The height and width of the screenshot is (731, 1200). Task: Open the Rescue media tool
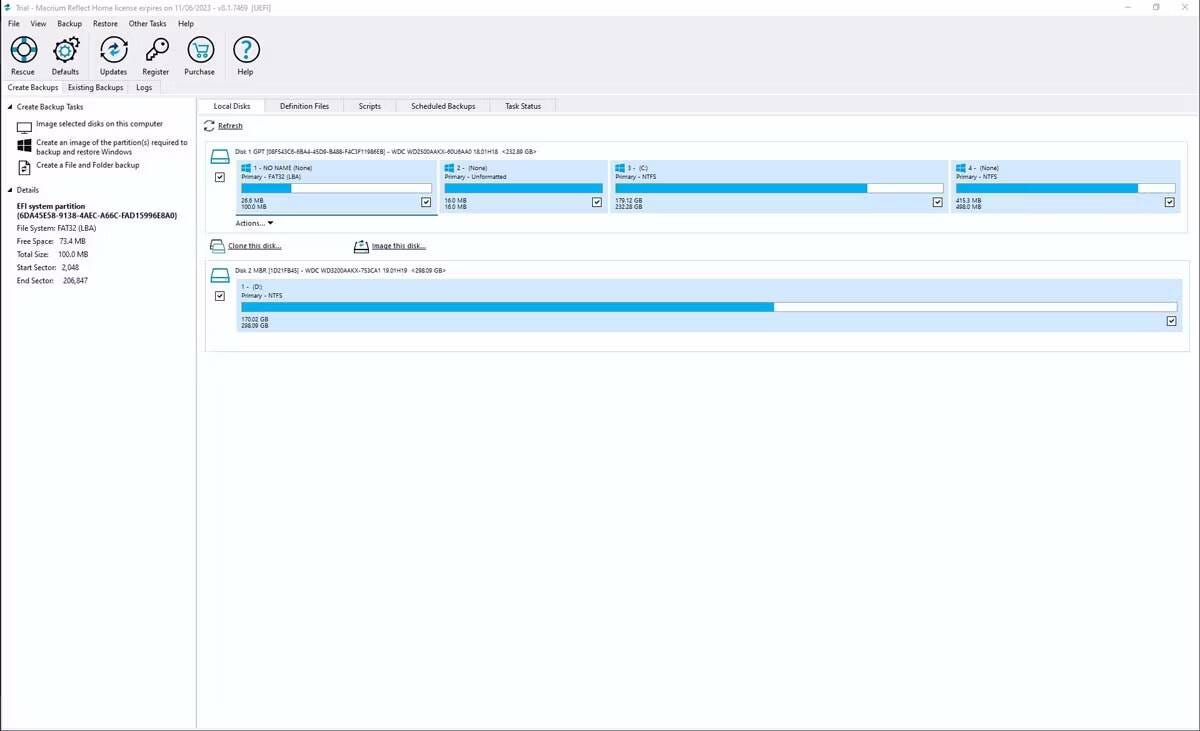coord(23,50)
